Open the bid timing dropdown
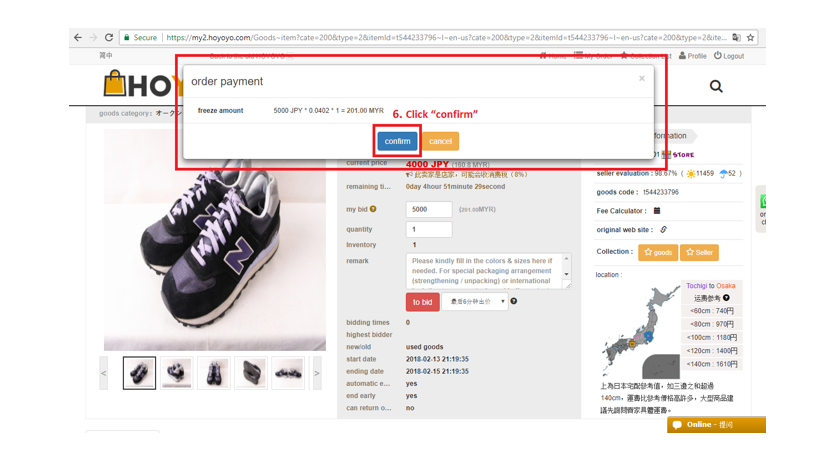 (475, 301)
